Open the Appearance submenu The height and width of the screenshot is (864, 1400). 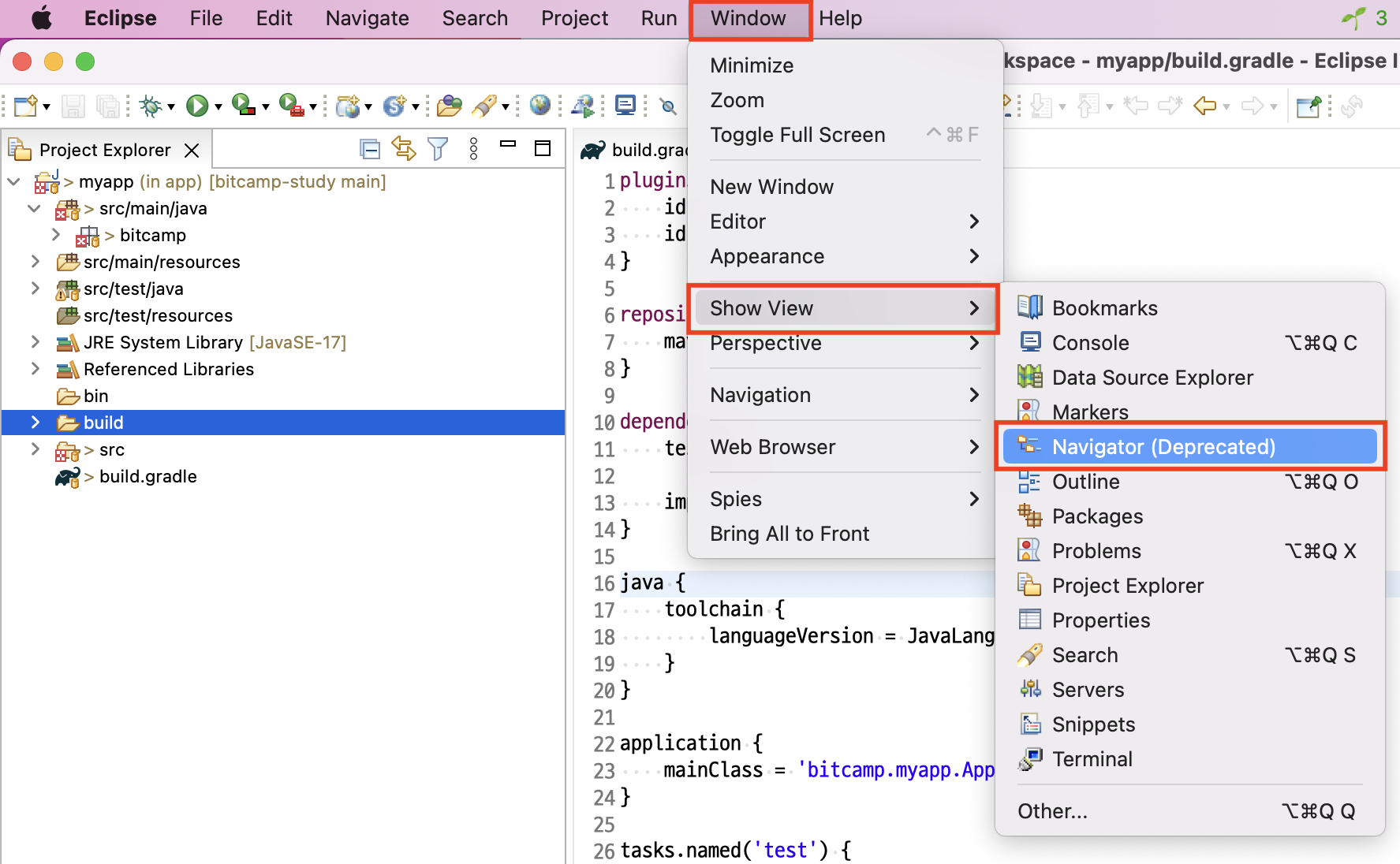845,256
